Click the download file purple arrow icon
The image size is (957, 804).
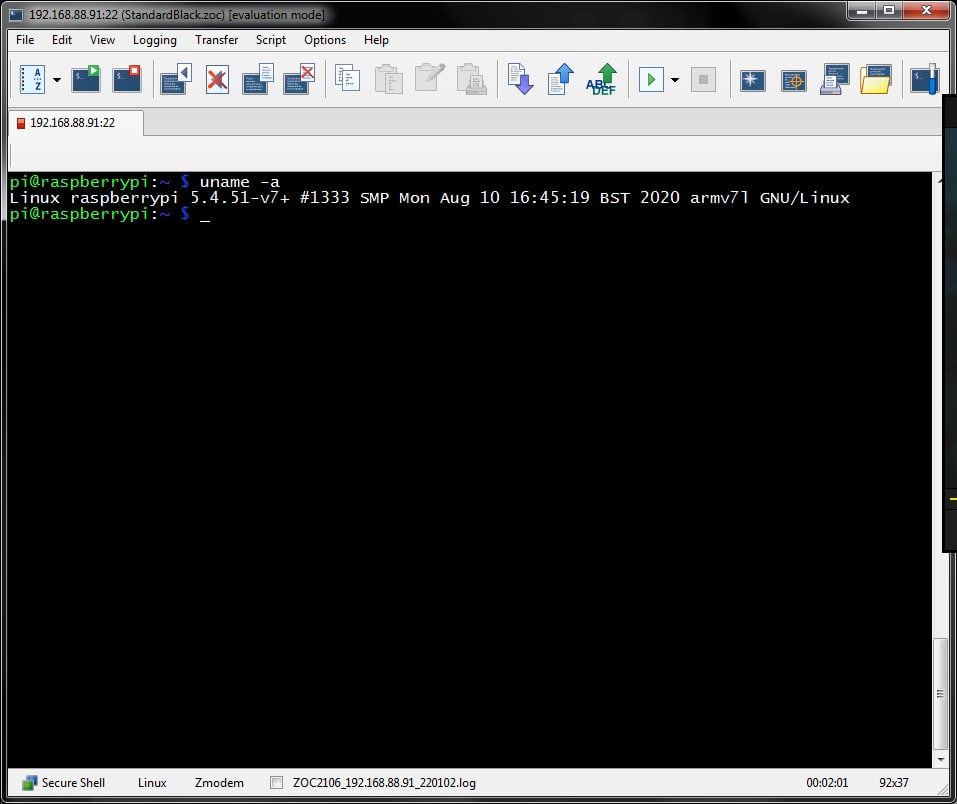(x=521, y=79)
